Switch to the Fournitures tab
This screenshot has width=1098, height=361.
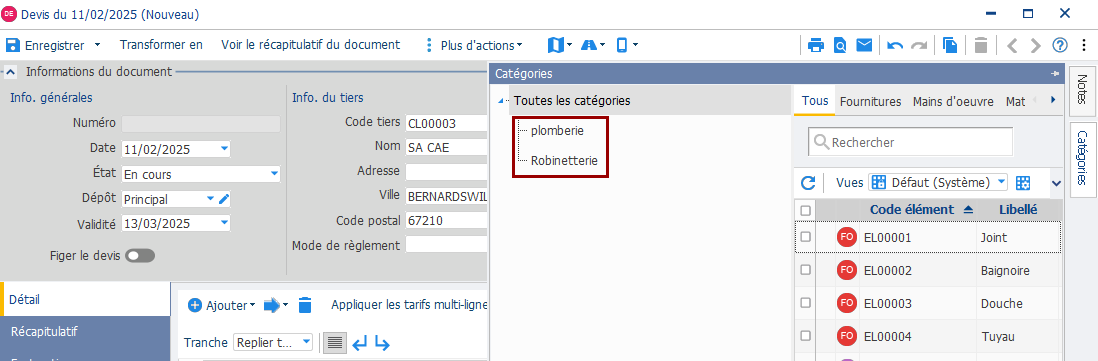tap(870, 101)
